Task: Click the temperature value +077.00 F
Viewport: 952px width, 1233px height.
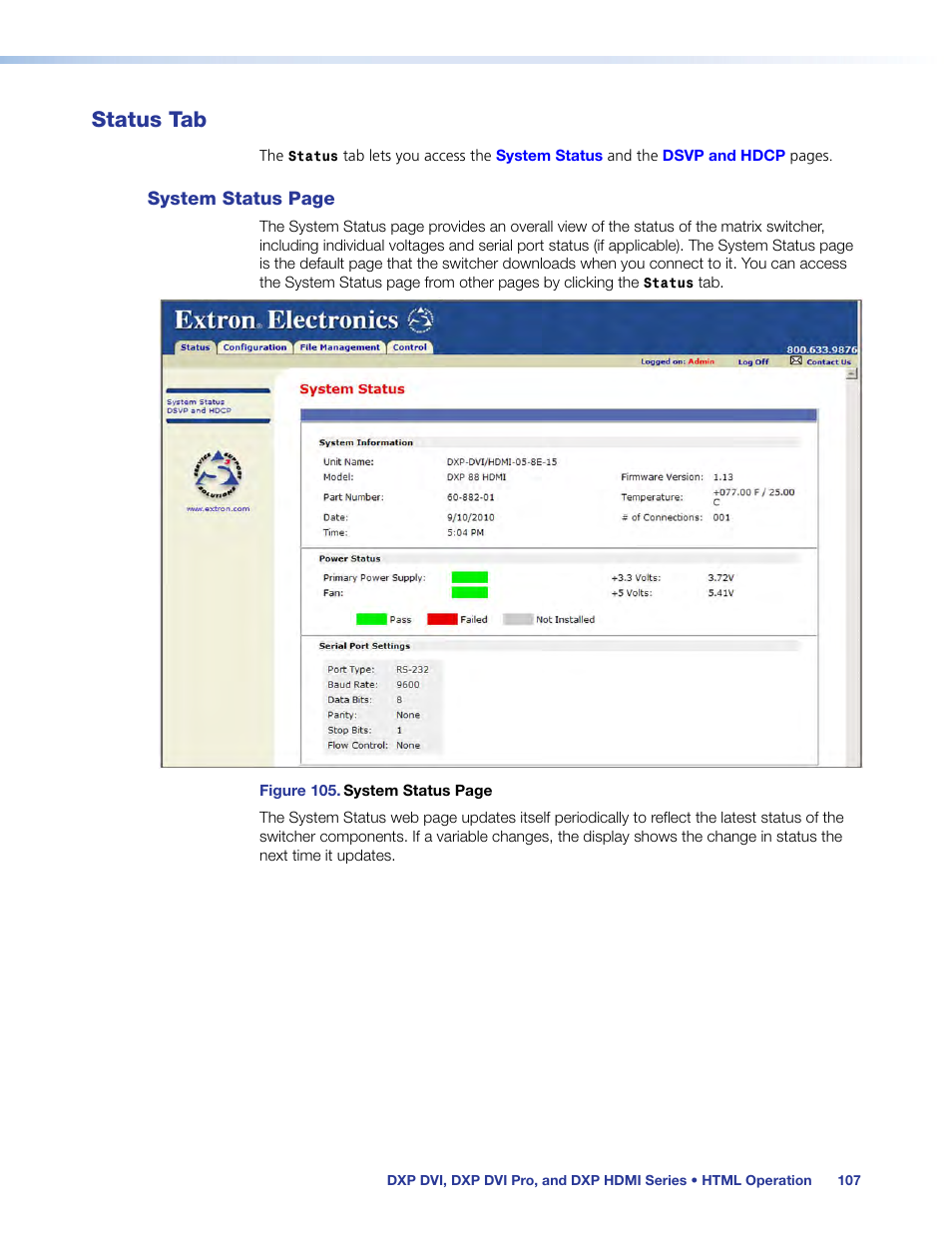Action: point(753,496)
